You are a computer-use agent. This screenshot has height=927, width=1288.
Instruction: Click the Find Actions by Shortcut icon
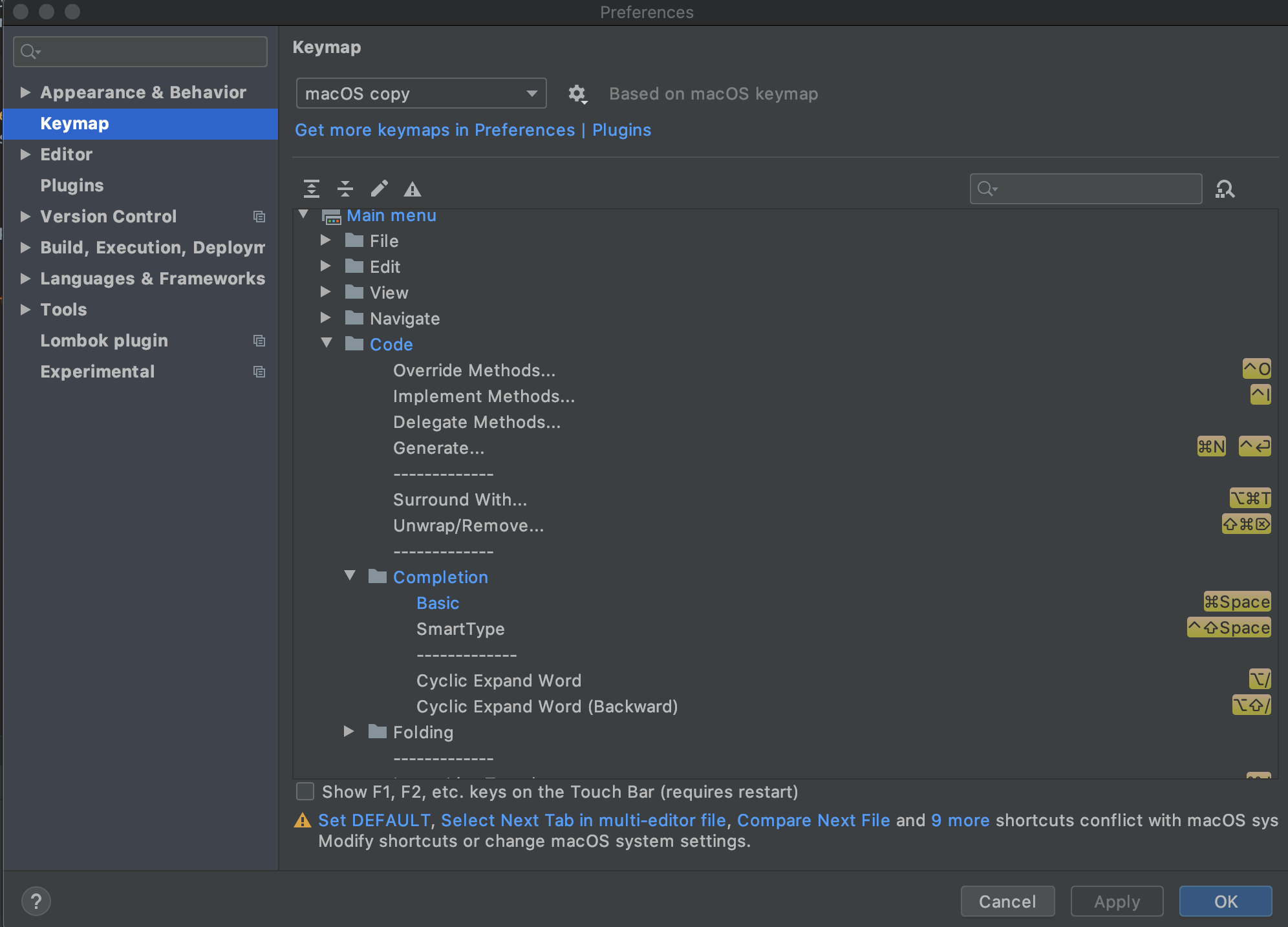[1225, 189]
